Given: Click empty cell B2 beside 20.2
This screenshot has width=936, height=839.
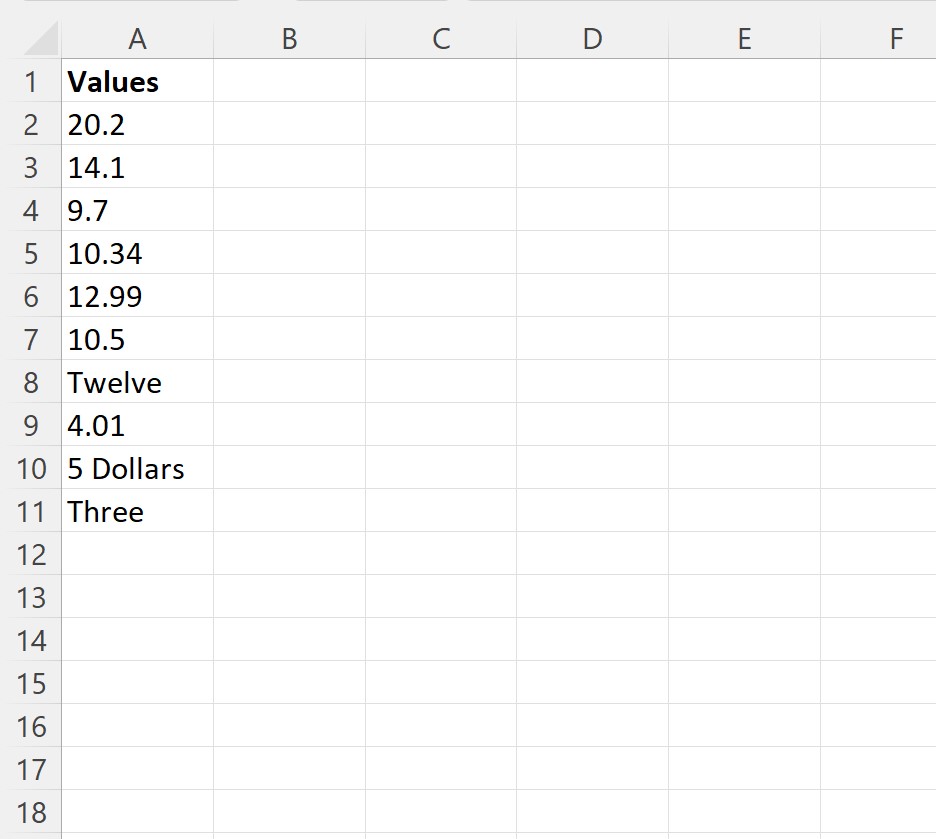Looking at the screenshot, I should (290, 124).
